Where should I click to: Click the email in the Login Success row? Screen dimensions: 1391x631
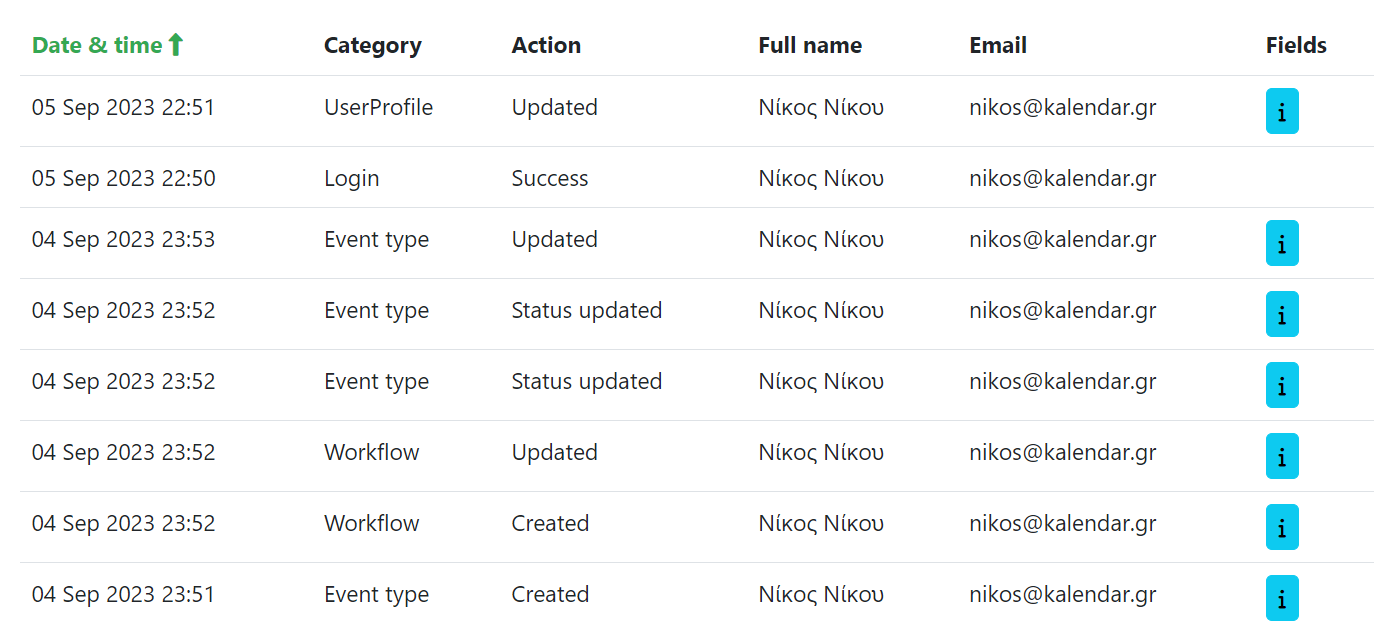(x=1062, y=179)
